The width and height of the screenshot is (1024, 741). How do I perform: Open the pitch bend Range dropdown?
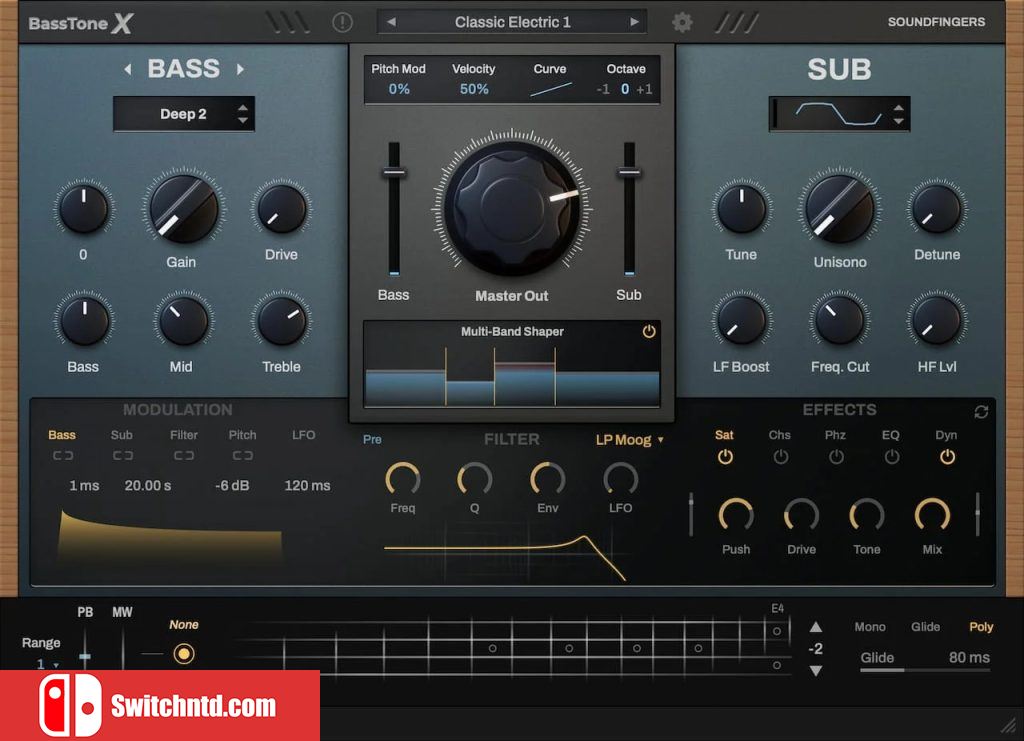(x=47, y=664)
